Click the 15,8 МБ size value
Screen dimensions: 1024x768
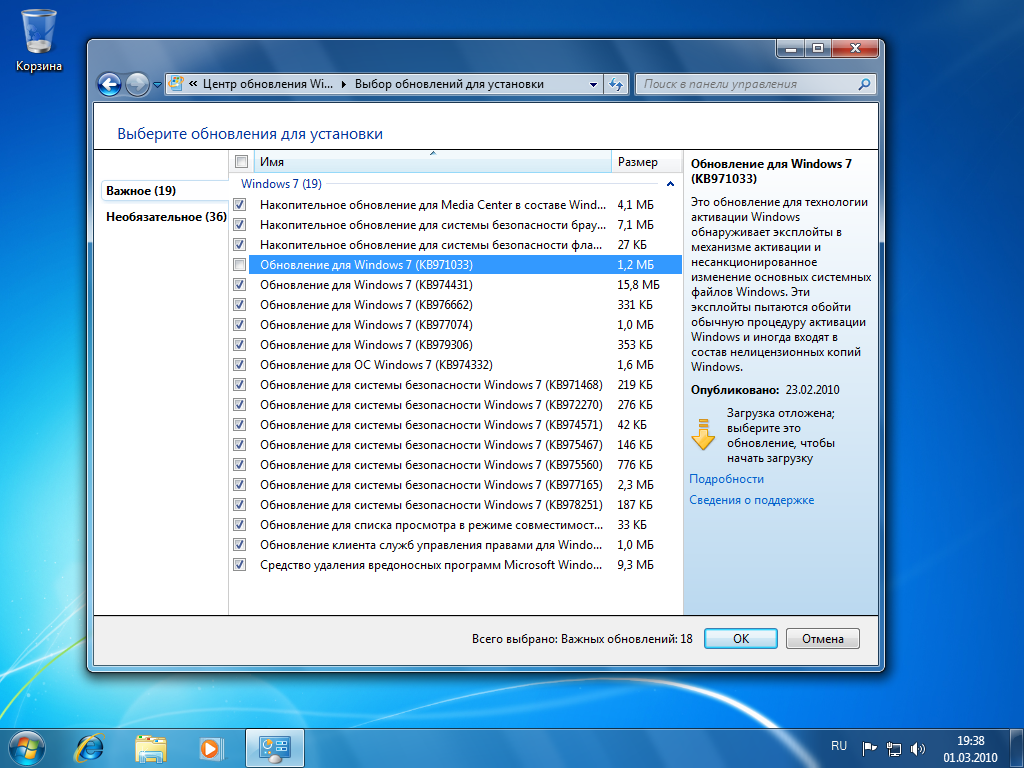coord(638,285)
